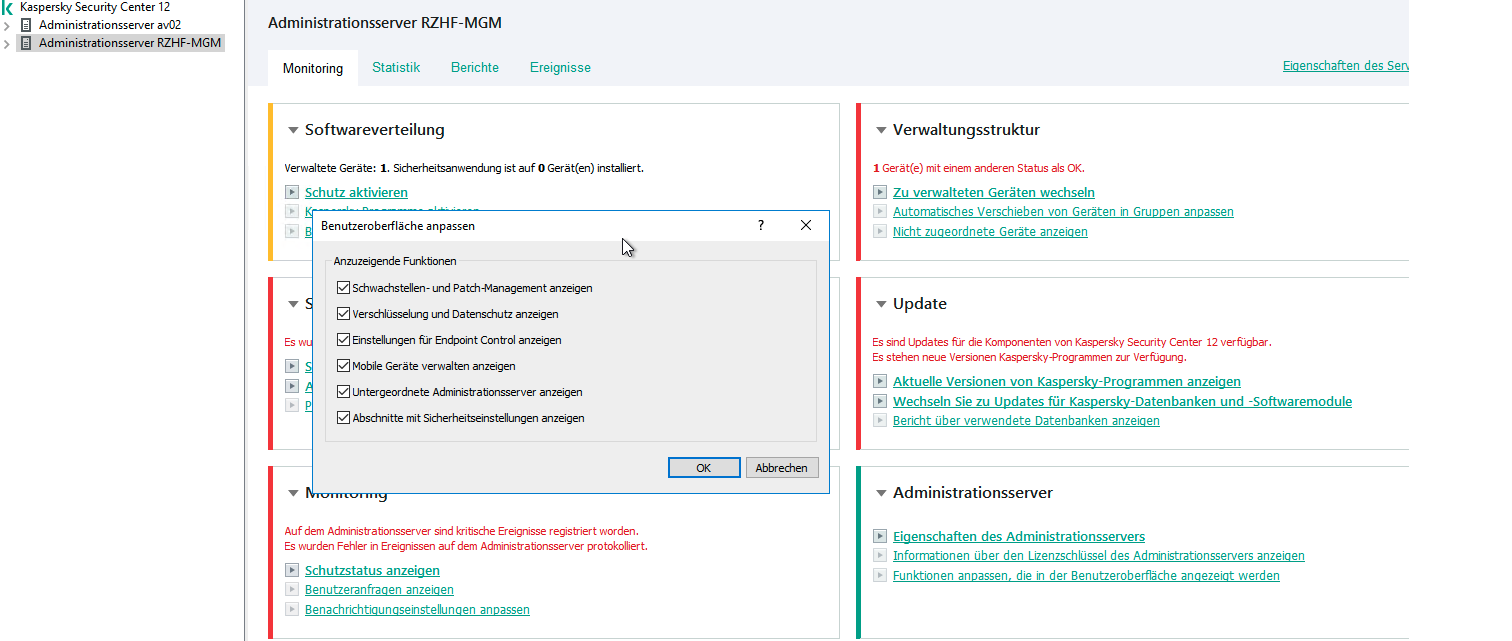Expand the Administrationsserver av02 tree node

(7, 25)
